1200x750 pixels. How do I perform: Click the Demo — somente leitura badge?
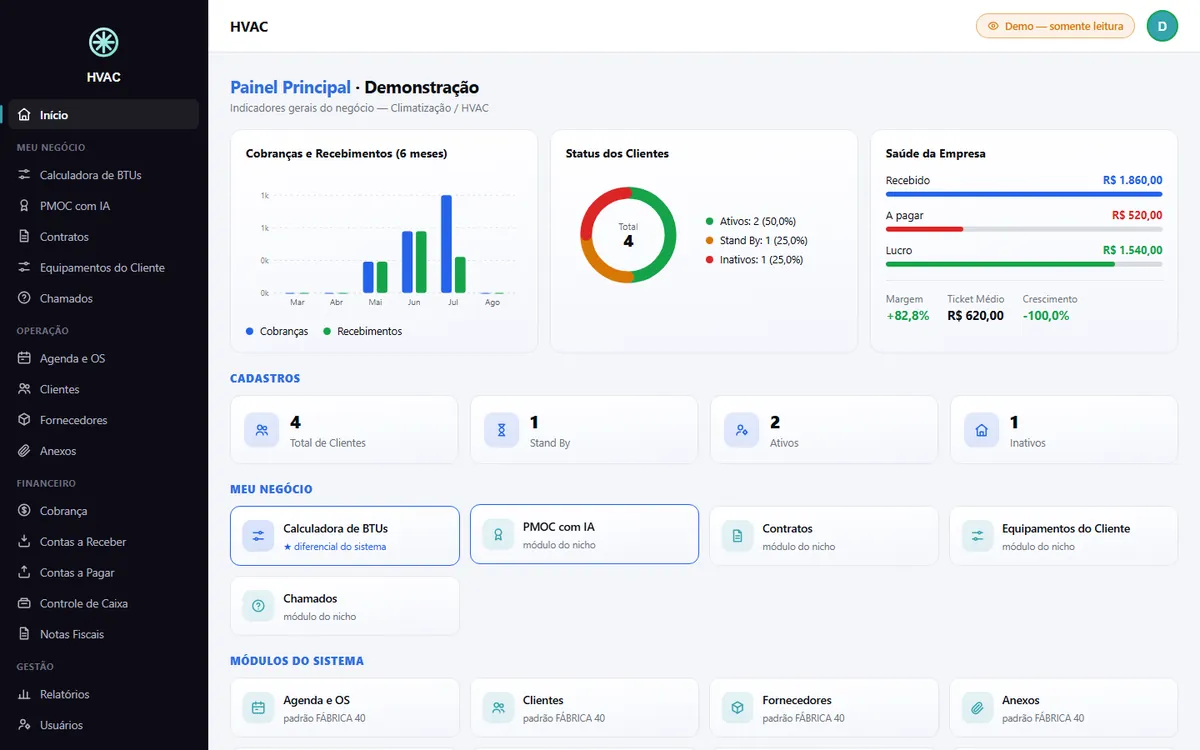pyautogui.click(x=1055, y=26)
